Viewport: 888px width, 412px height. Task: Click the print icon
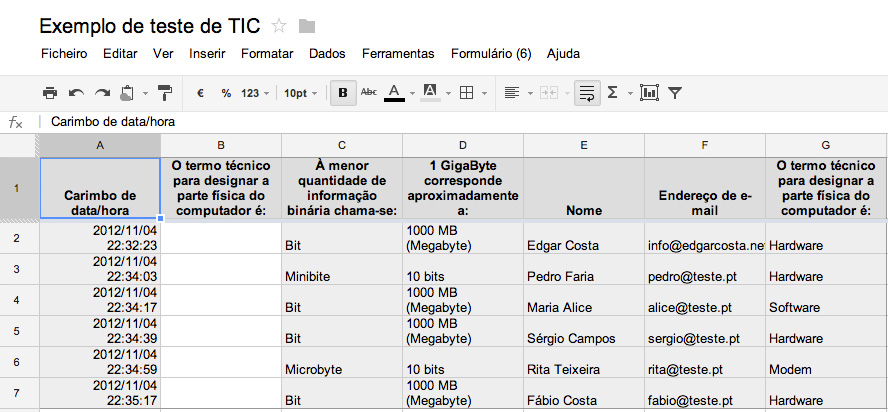[50, 93]
